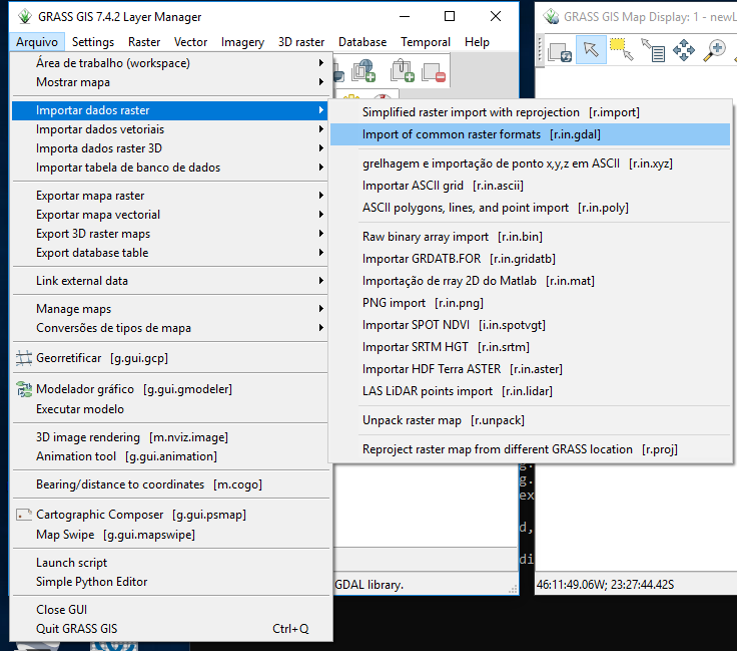Click Unpack raster map [r.unpack]
Screen dimensions: 737x651
tap(443, 420)
